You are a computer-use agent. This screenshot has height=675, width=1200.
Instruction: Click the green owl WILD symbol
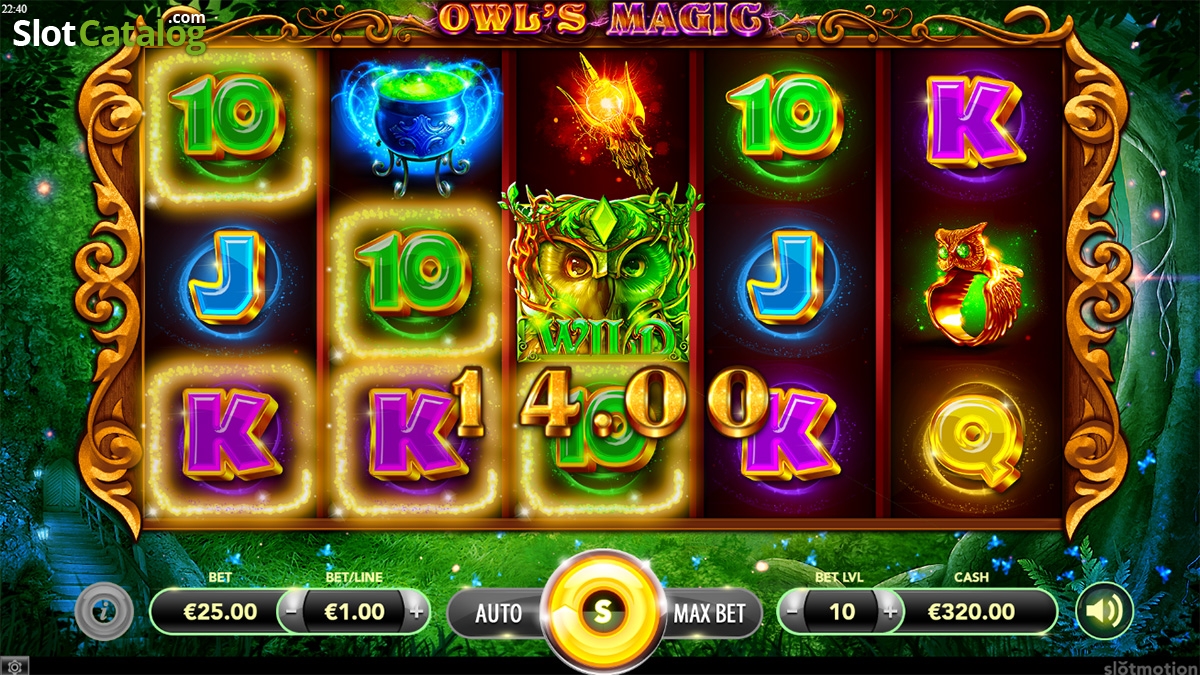[x=602, y=272]
